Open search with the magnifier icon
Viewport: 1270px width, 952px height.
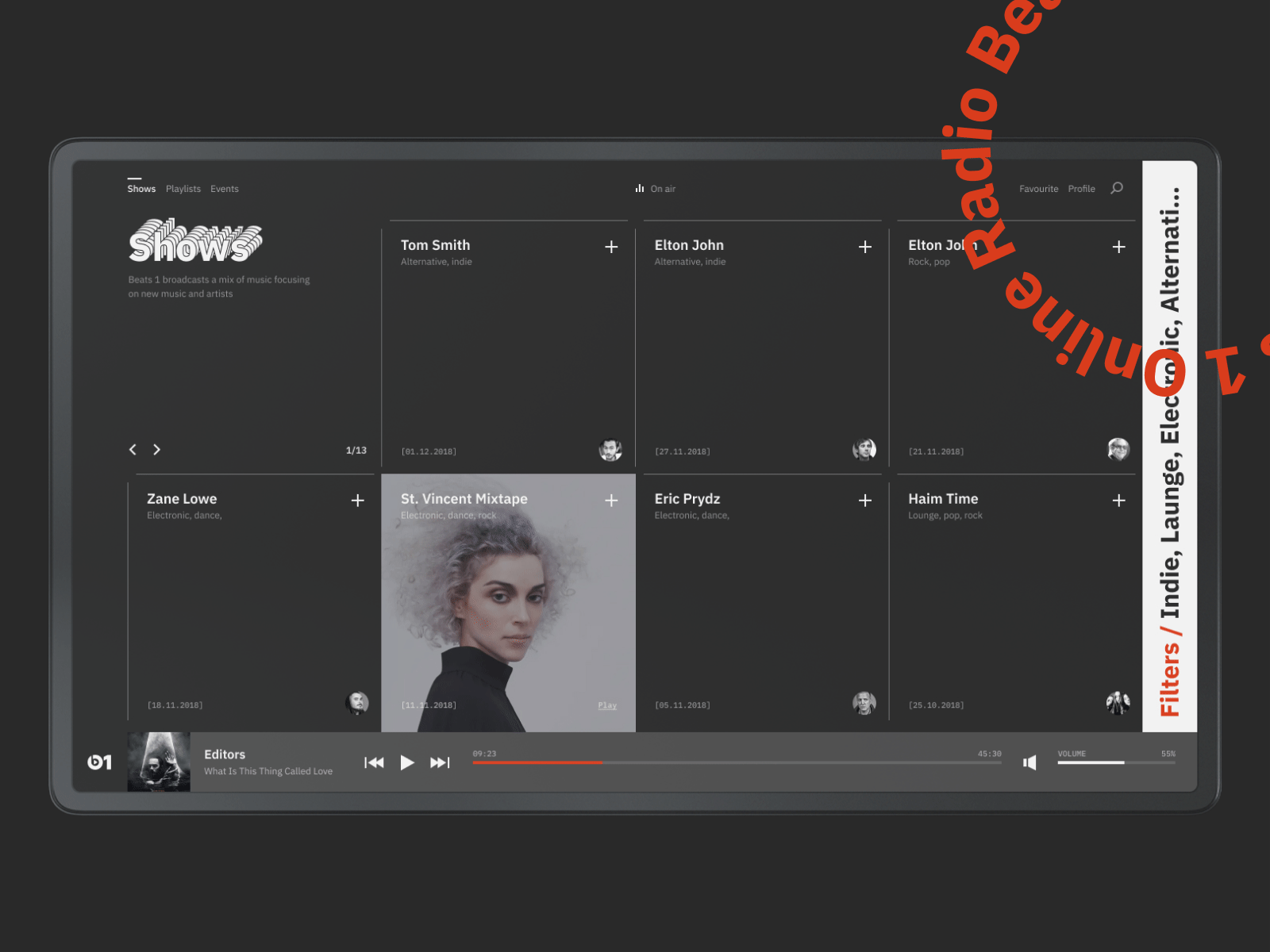[x=1117, y=188]
